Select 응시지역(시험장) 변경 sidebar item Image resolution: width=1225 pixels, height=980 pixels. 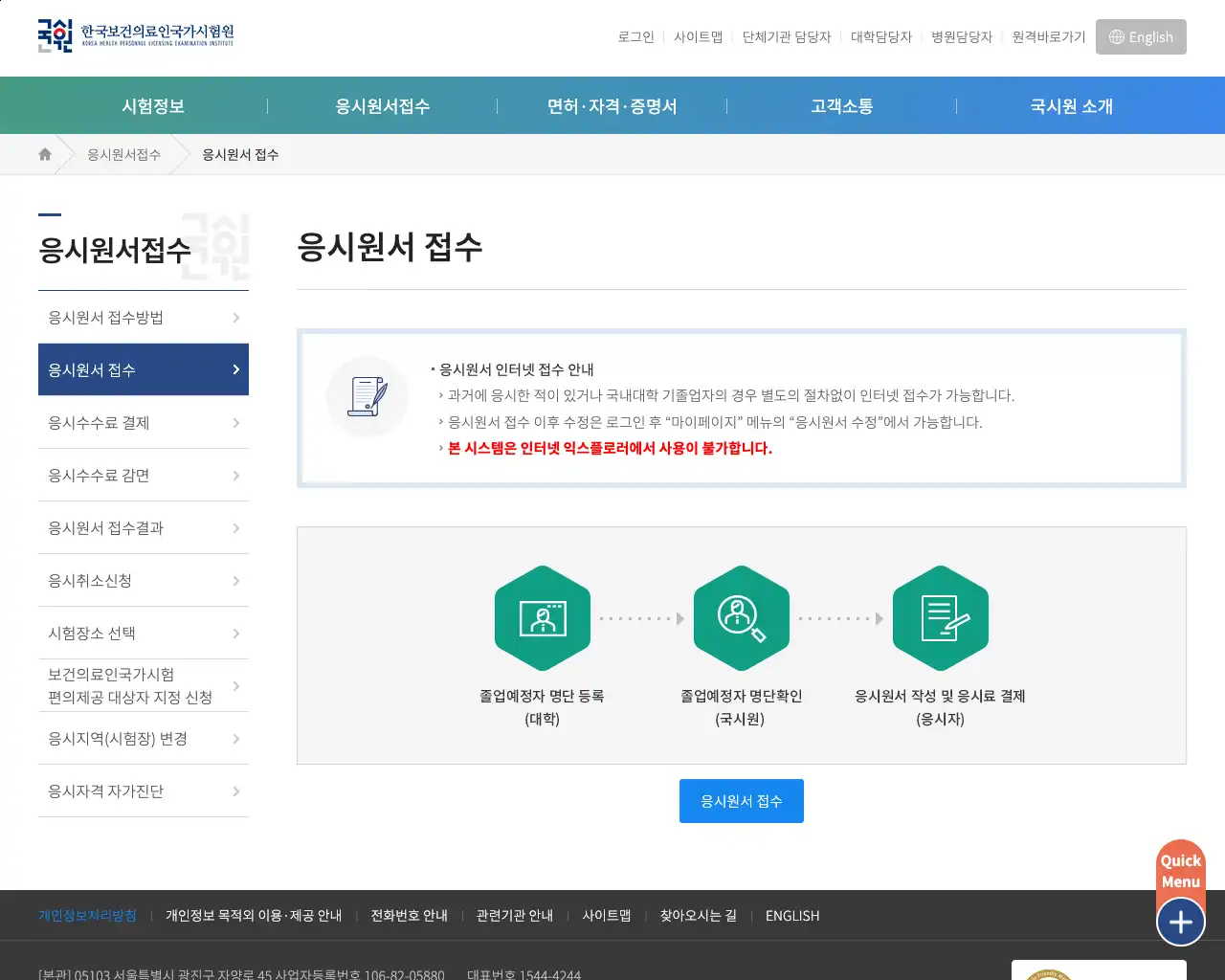pos(144,739)
